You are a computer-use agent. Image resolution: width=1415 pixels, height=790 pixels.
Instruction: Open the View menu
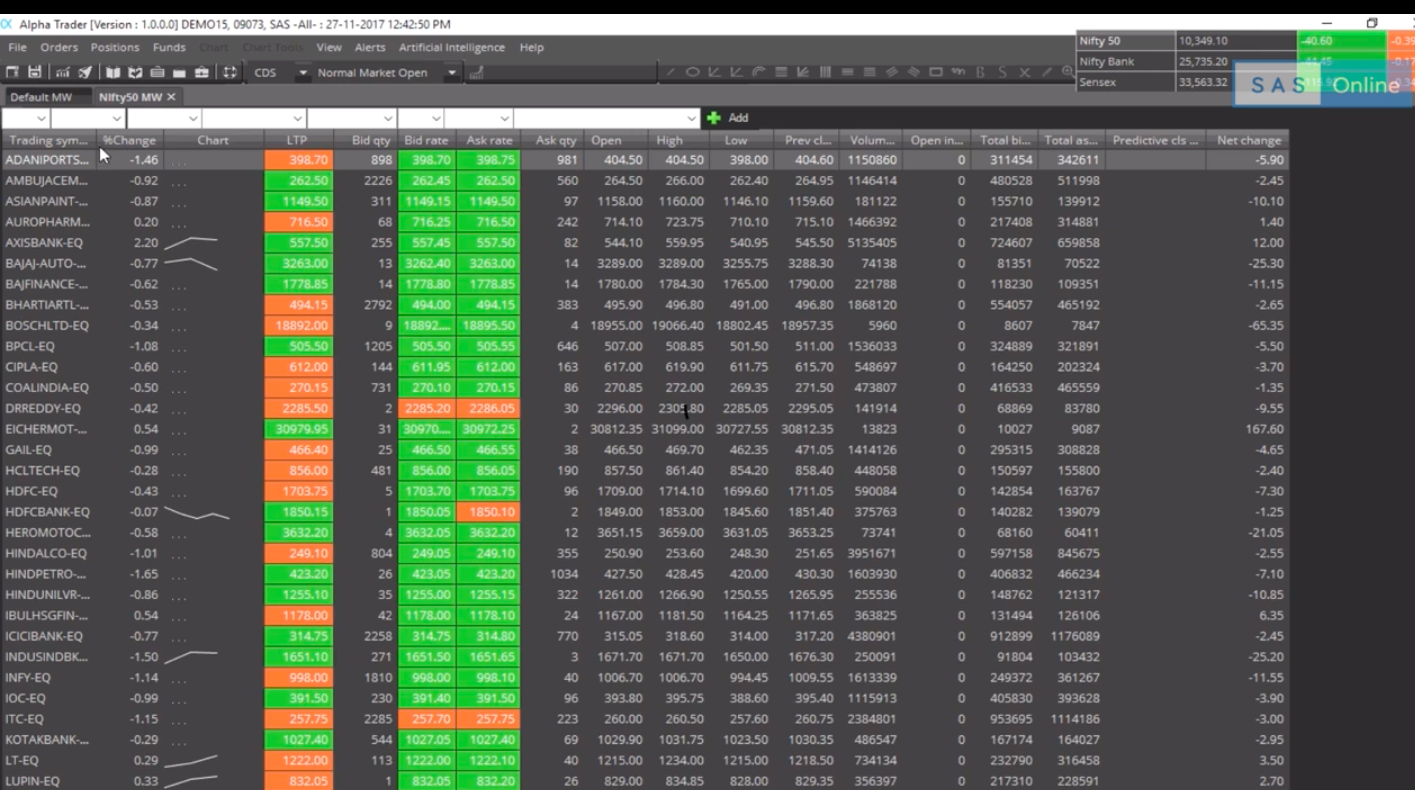[x=329, y=47]
